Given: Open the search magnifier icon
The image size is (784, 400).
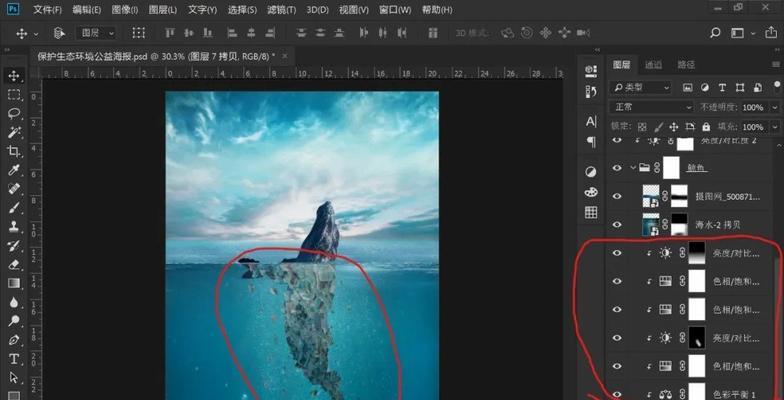Looking at the screenshot, I should point(715,33).
